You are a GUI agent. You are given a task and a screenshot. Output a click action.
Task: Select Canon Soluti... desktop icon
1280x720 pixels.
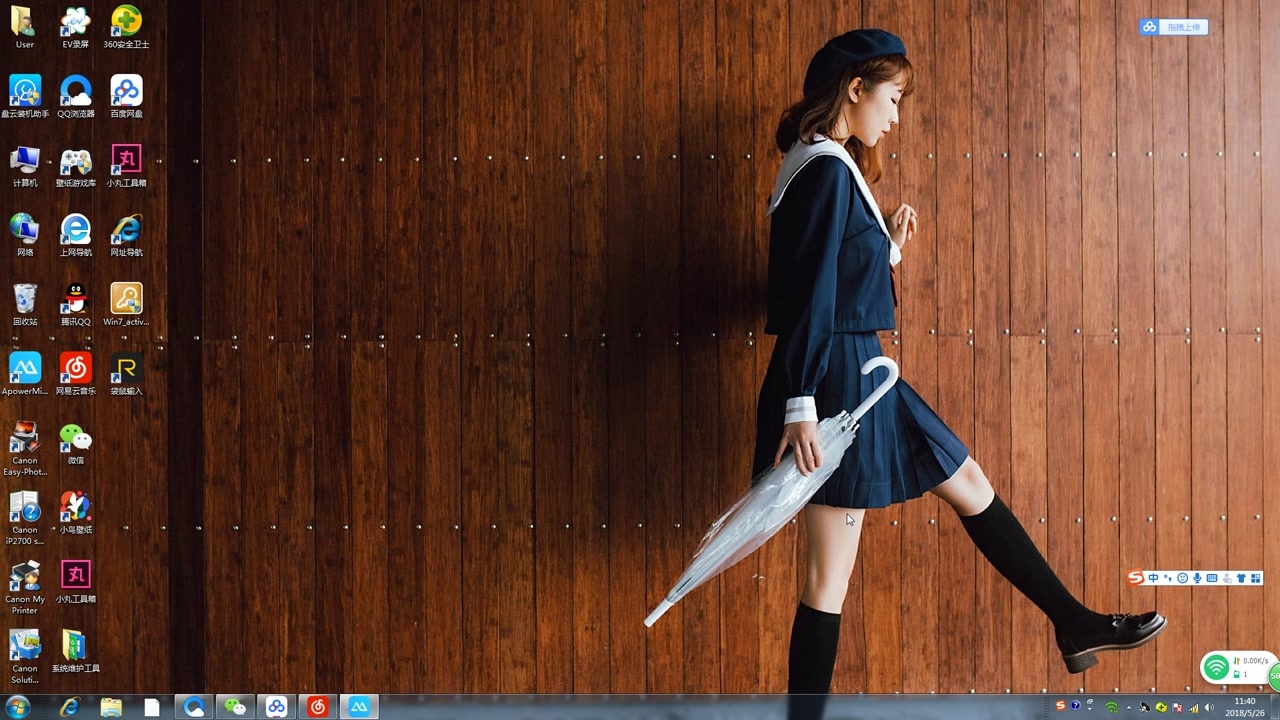click(x=25, y=655)
